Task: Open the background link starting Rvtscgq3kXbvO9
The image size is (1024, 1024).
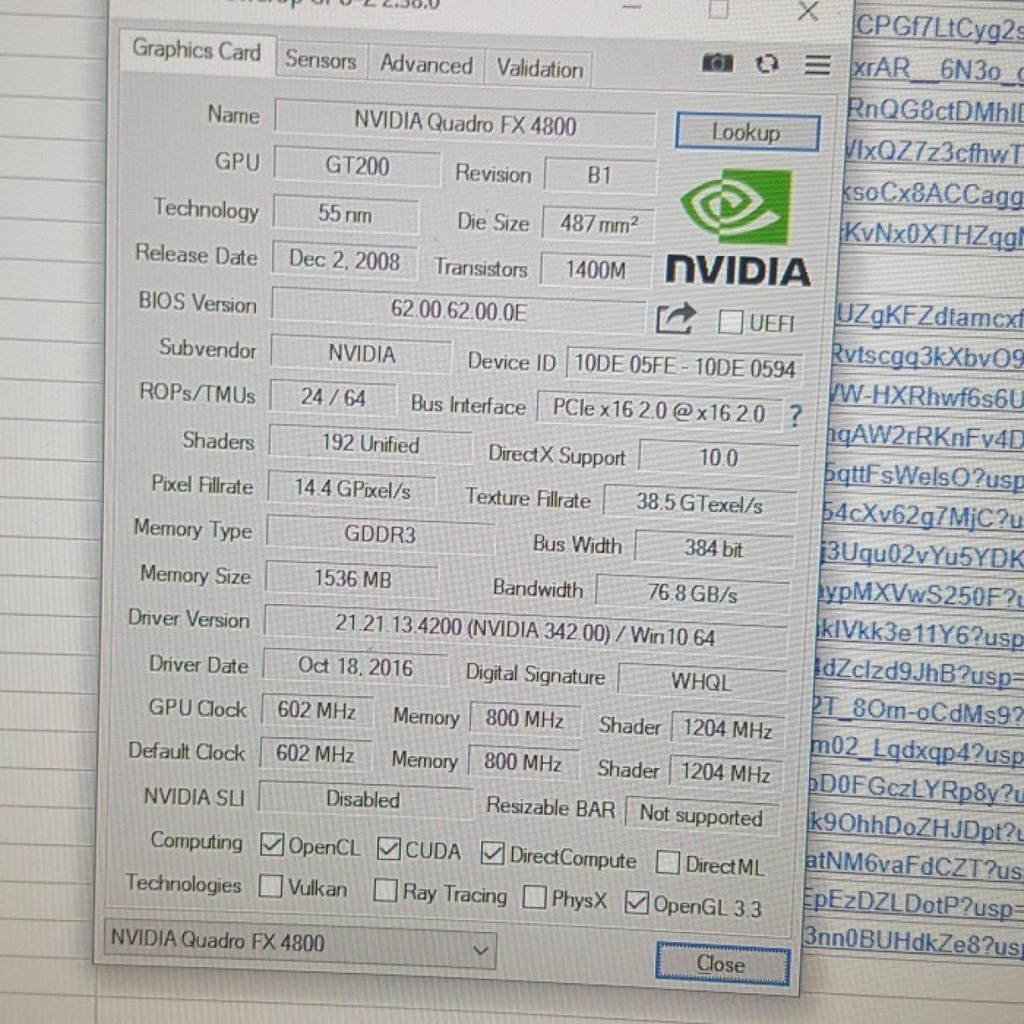Action: pyautogui.click(x=927, y=357)
